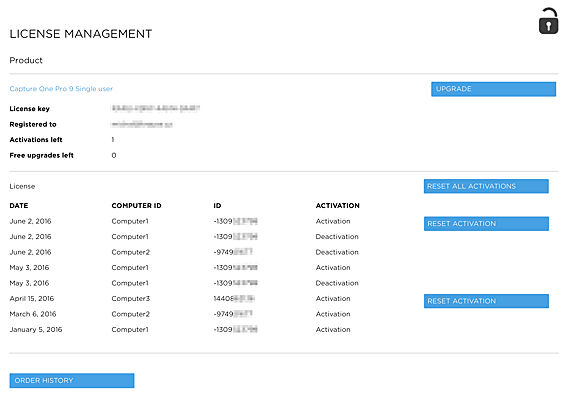The image size is (568, 395).
Task: Click Deactivation in the Computer2 June 2 row
Action: pyautogui.click(x=337, y=252)
